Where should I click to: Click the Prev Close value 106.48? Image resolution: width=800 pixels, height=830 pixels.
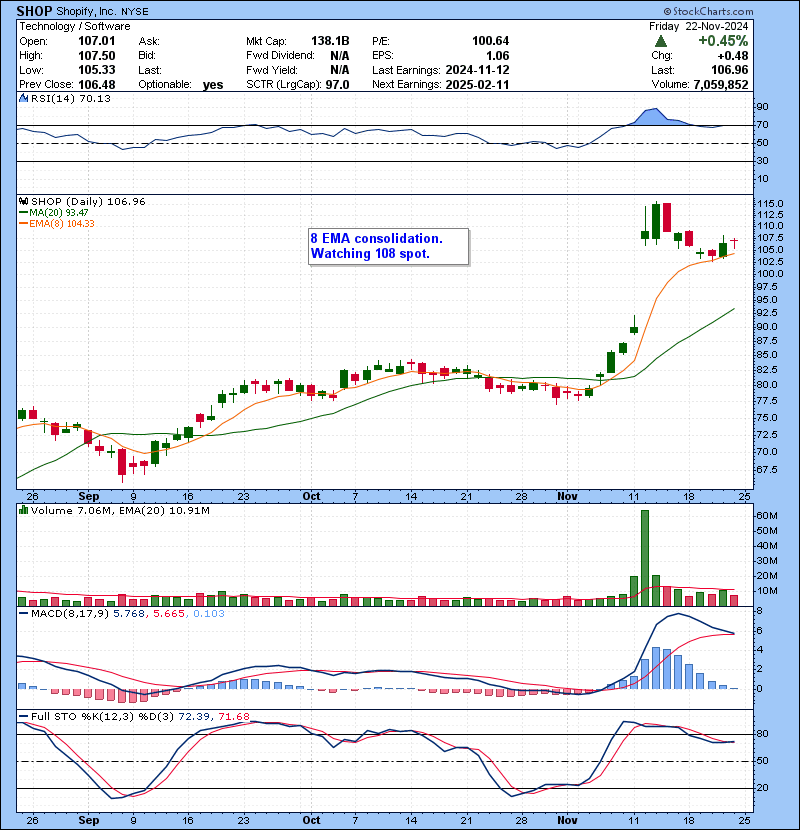pyautogui.click(x=96, y=84)
